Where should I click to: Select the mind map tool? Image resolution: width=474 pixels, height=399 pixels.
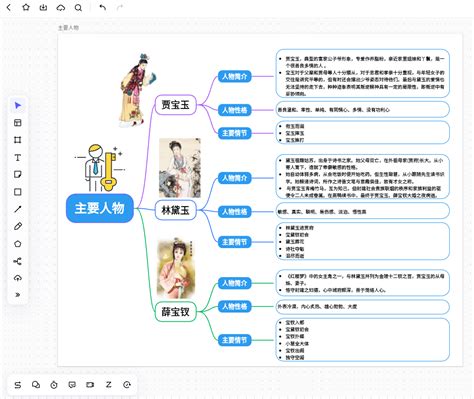tap(18, 261)
